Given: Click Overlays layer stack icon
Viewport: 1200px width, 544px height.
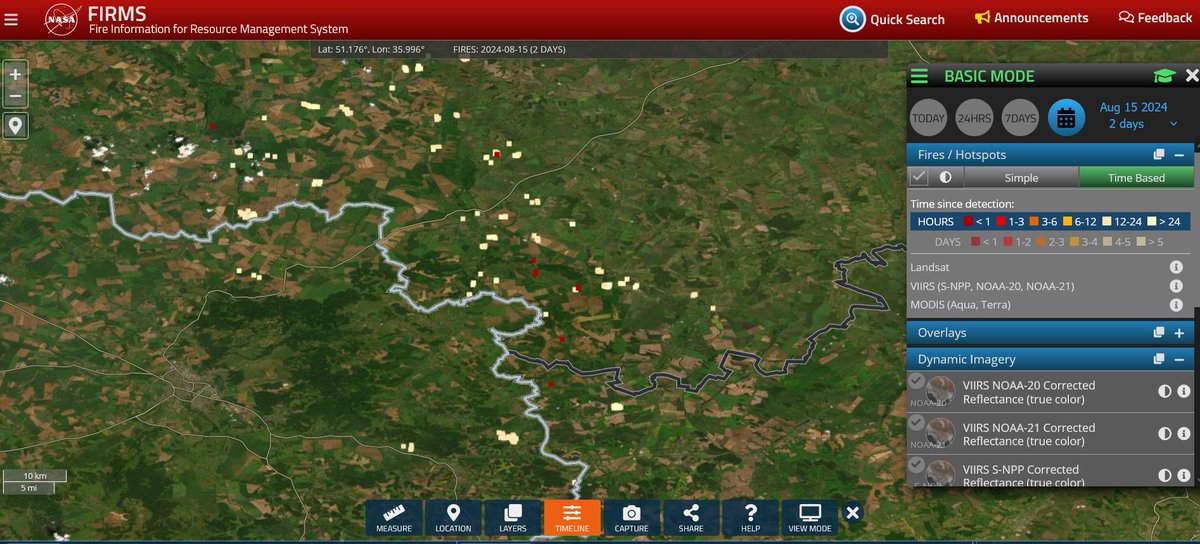Looking at the screenshot, I should [x=1158, y=333].
